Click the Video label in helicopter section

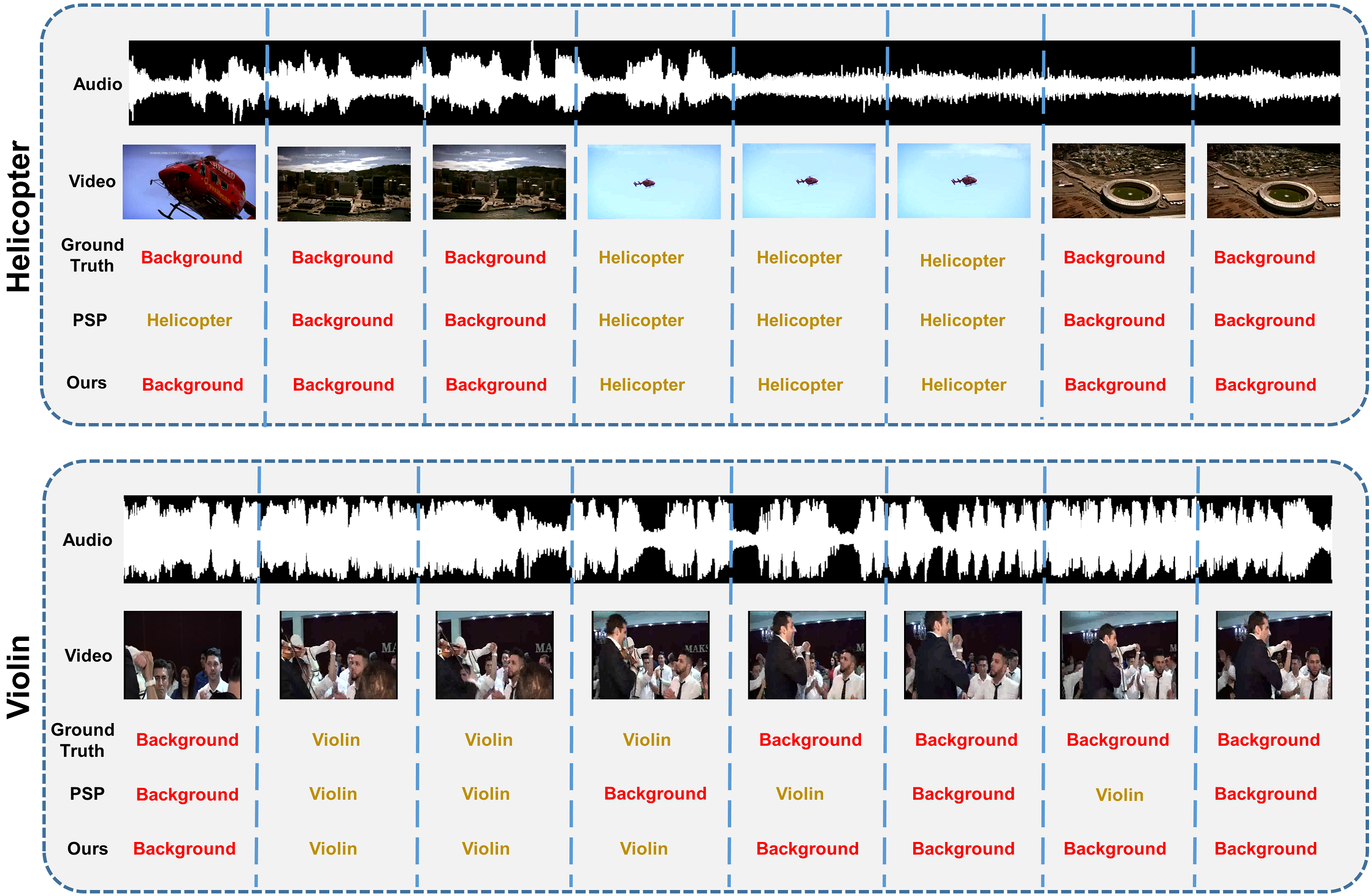click(92, 182)
